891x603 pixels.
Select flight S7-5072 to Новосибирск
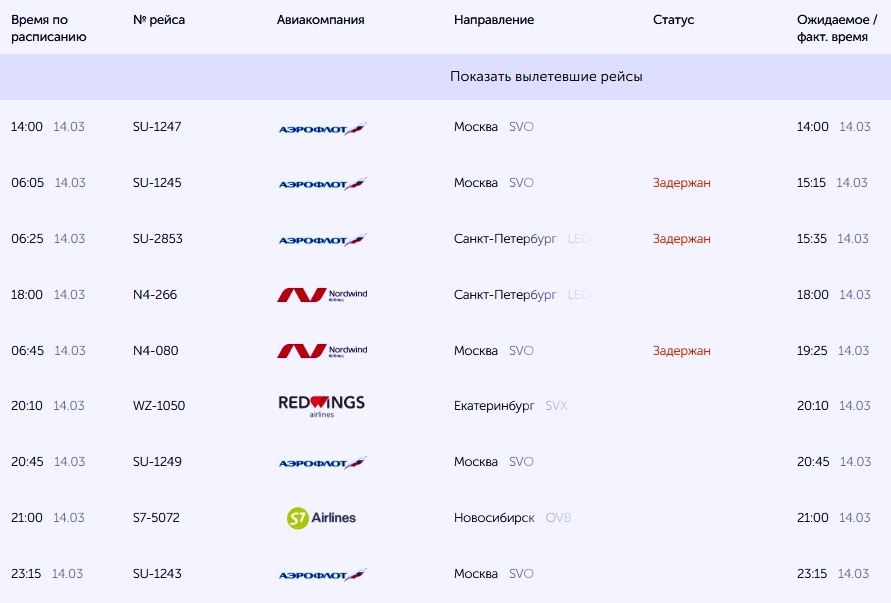pyautogui.click(x=157, y=518)
